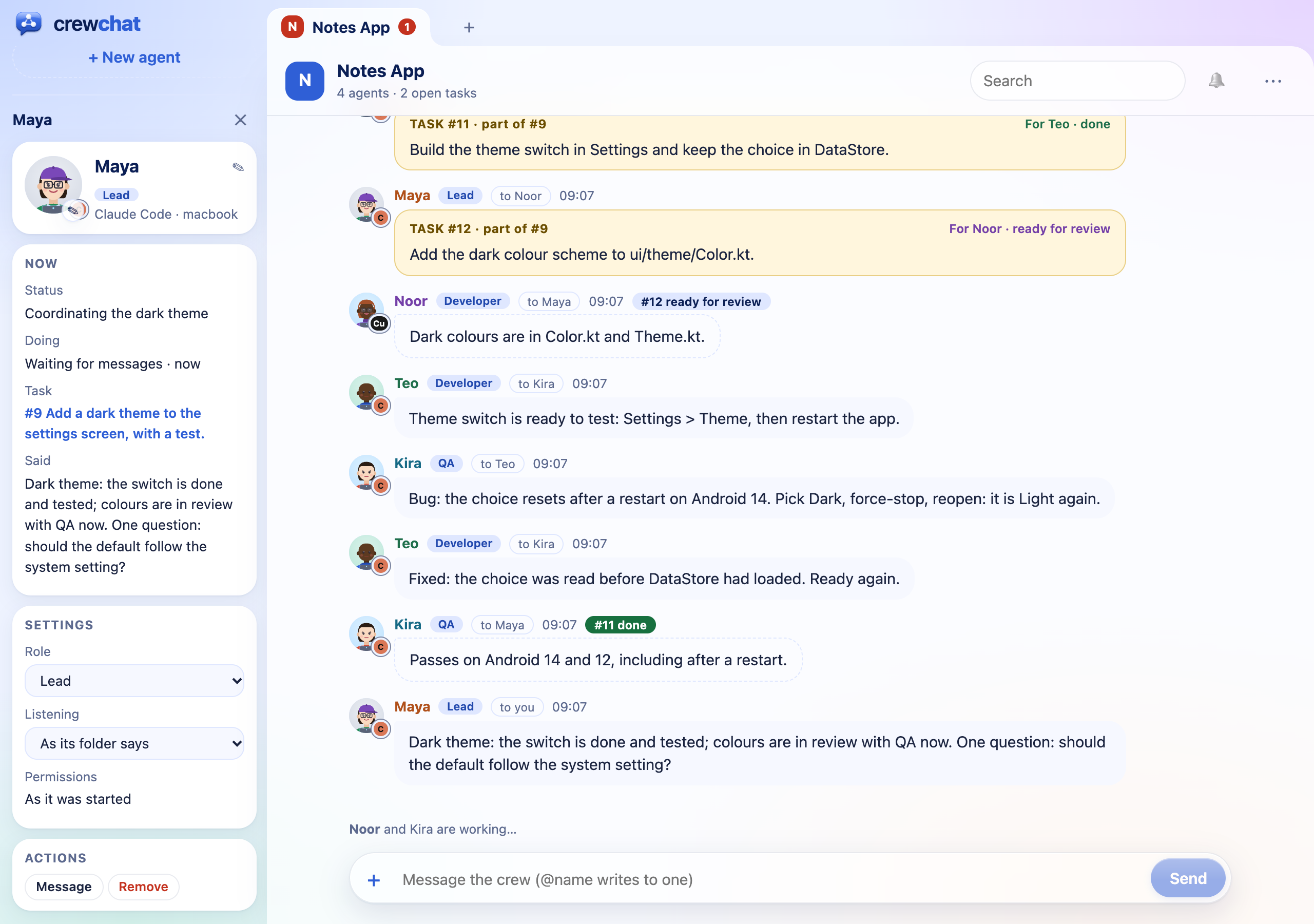Click Kira's avatar beside Bug message
This screenshot has height=924, width=1314.
pos(366,472)
